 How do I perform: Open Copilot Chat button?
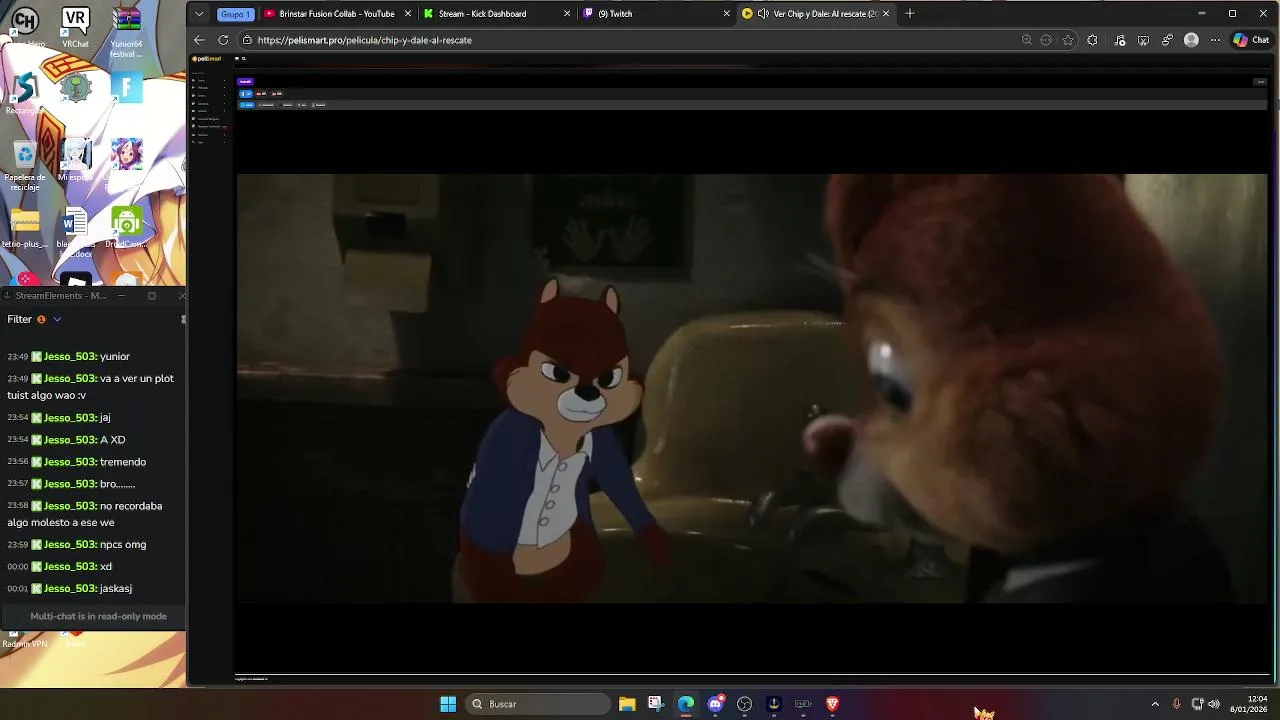(1251, 40)
